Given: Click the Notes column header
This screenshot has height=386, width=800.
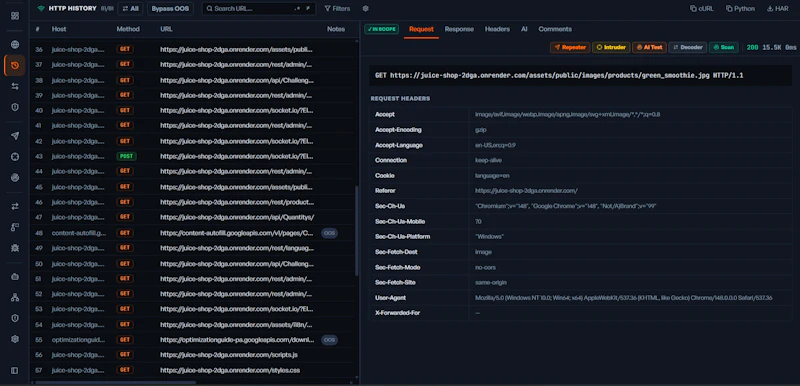Looking at the screenshot, I should pos(336,29).
